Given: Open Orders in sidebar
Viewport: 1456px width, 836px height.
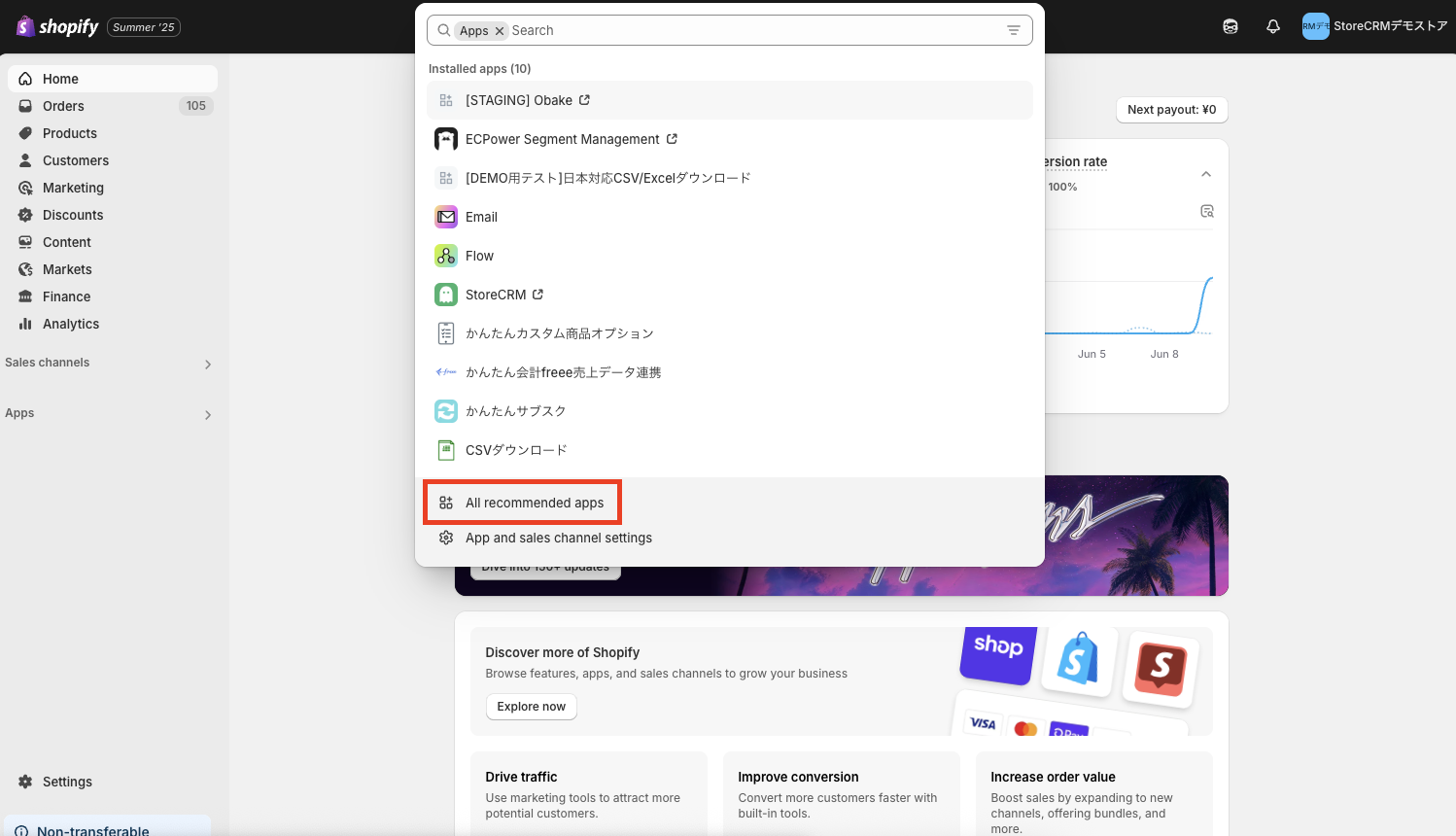Looking at the screenshot, I should pos(113,106).
